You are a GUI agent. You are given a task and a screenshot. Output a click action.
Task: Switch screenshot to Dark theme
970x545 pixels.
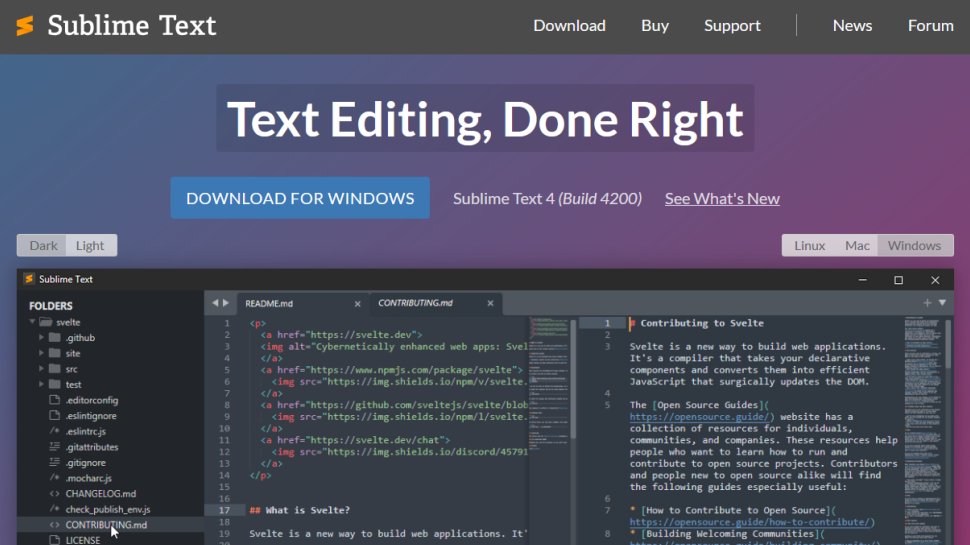pos(43,246)
